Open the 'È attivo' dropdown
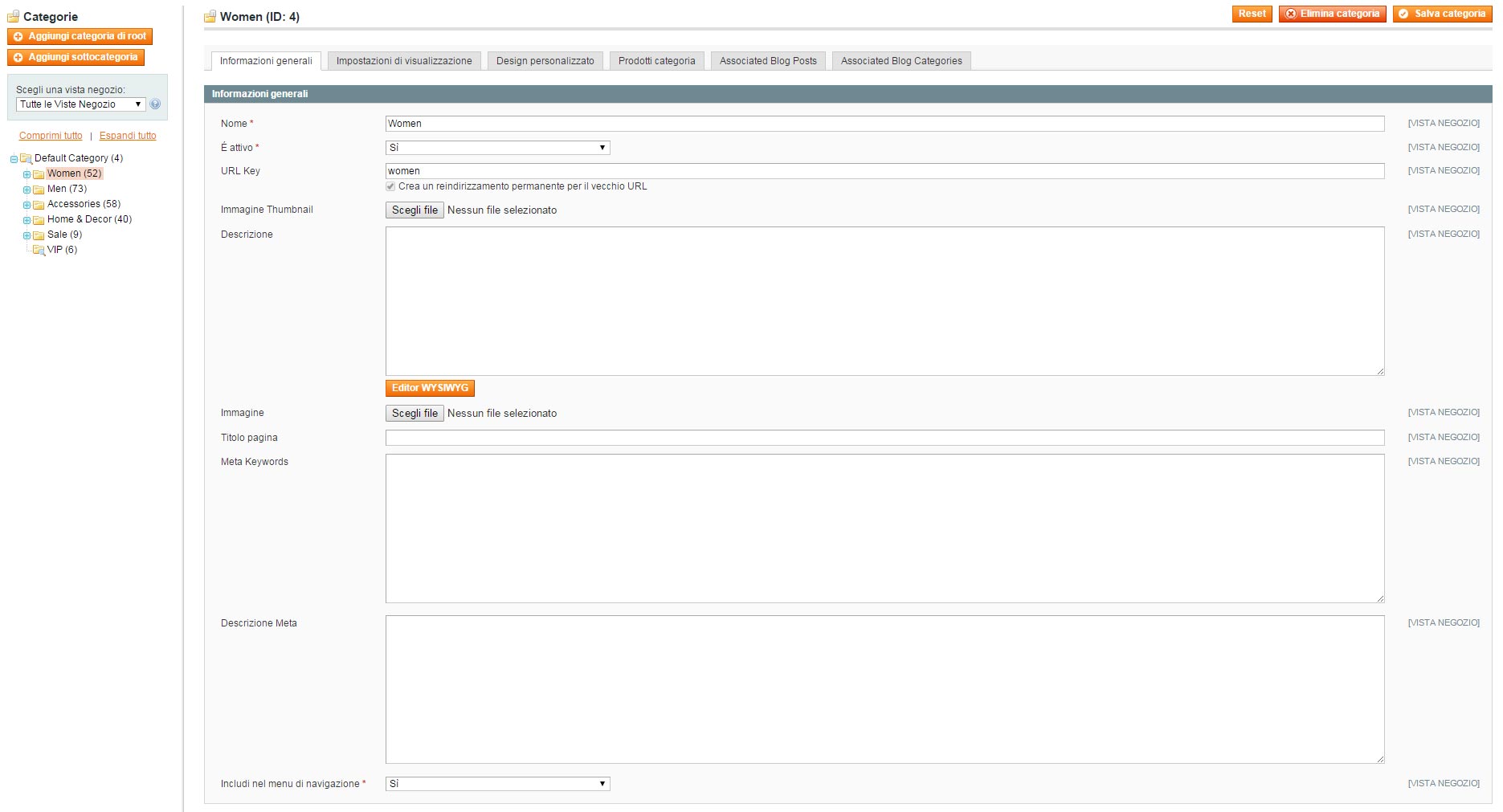Viewport: 1503px width, 812px height. pyautogui.click(x=497, y=148)
